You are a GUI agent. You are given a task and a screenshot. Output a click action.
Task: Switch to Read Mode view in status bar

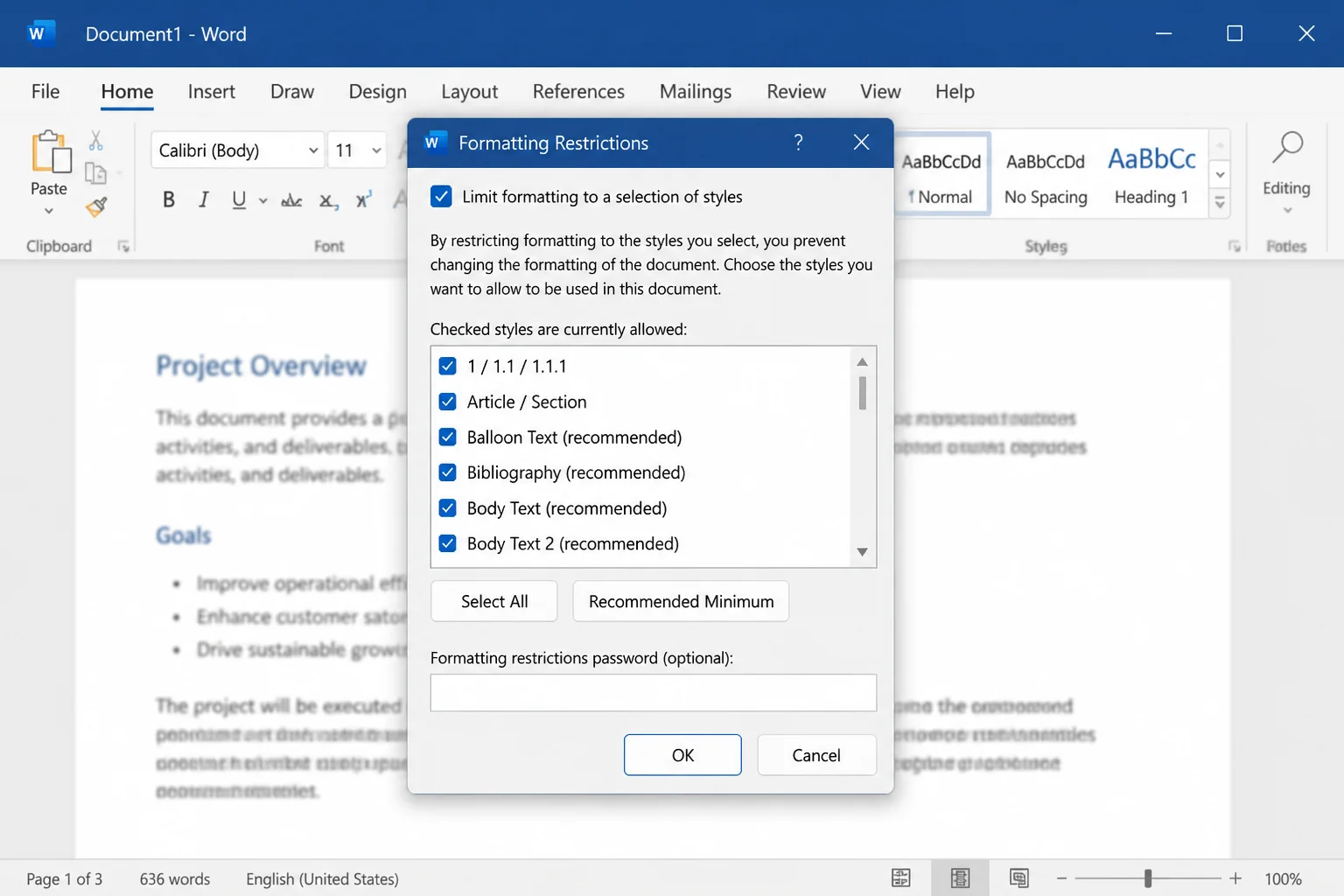[901, 878]
